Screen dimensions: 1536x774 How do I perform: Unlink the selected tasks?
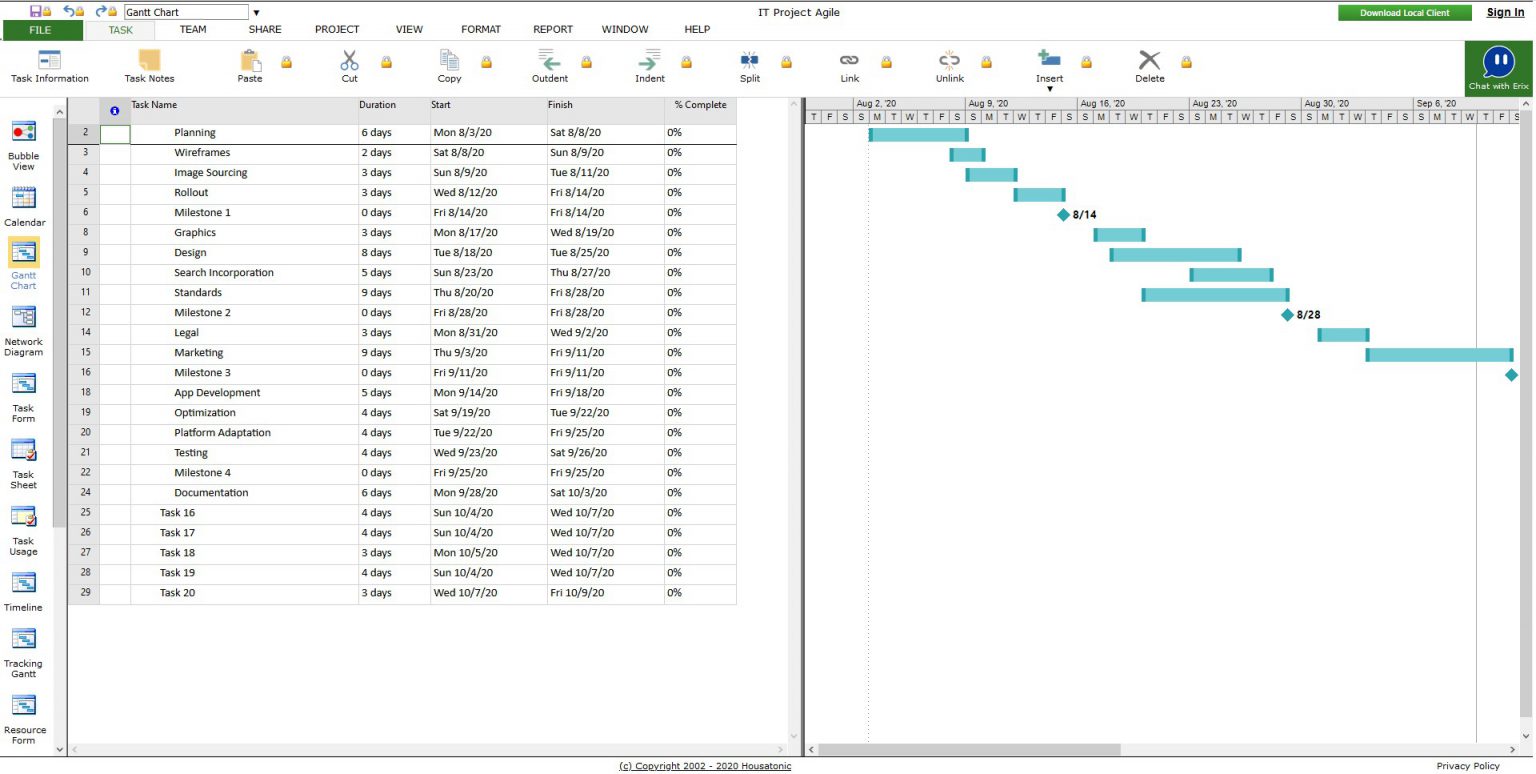point(948,66)
